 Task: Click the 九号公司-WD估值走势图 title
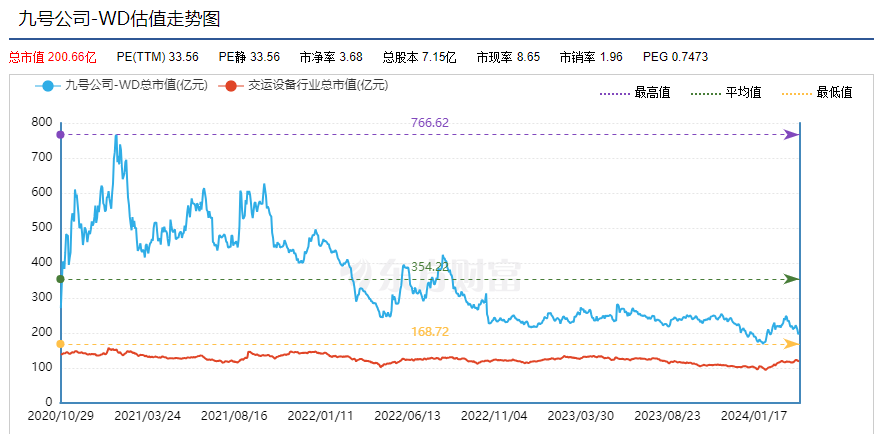(119, 19)
